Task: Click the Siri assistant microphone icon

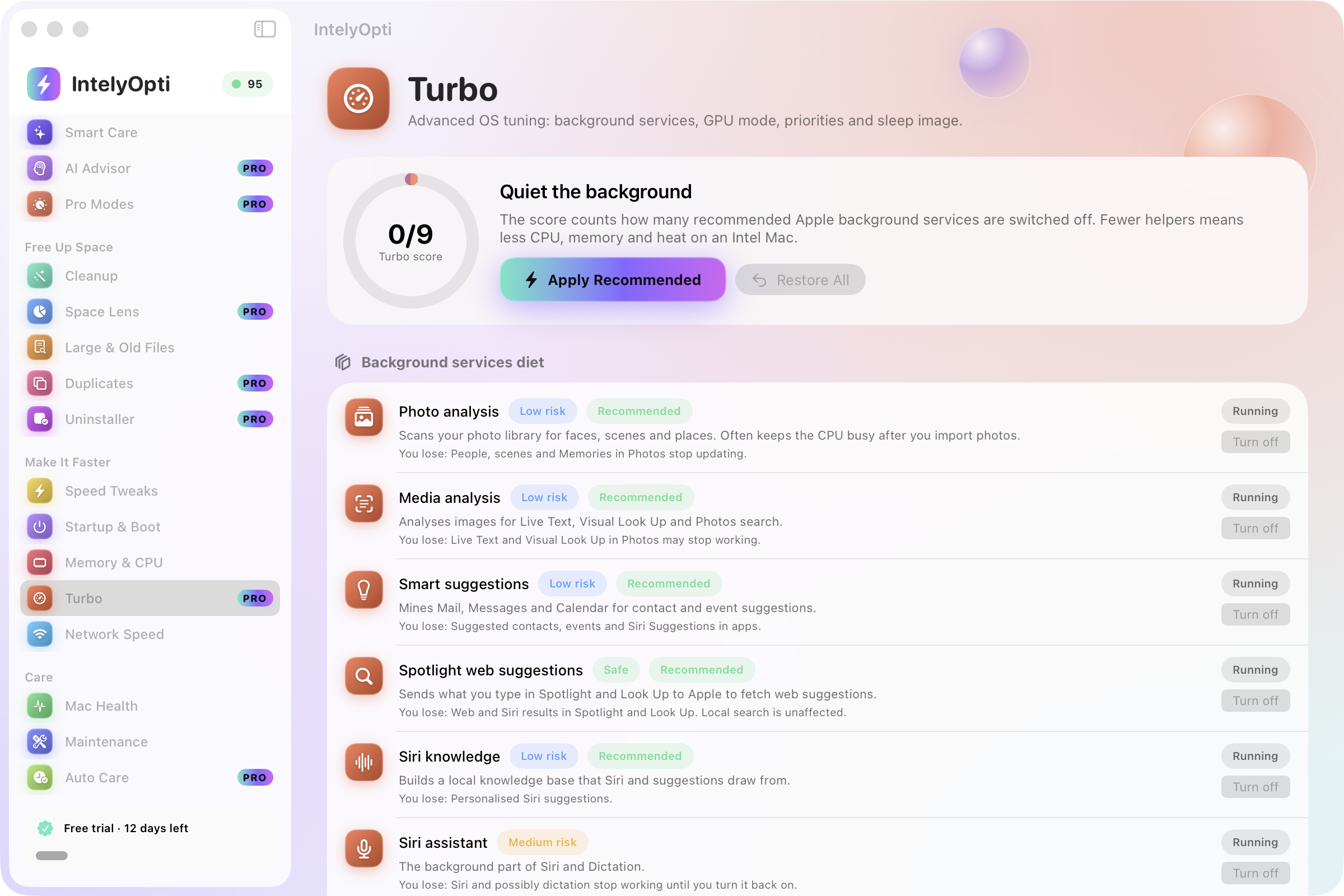Action: click(x=364, y=849)
